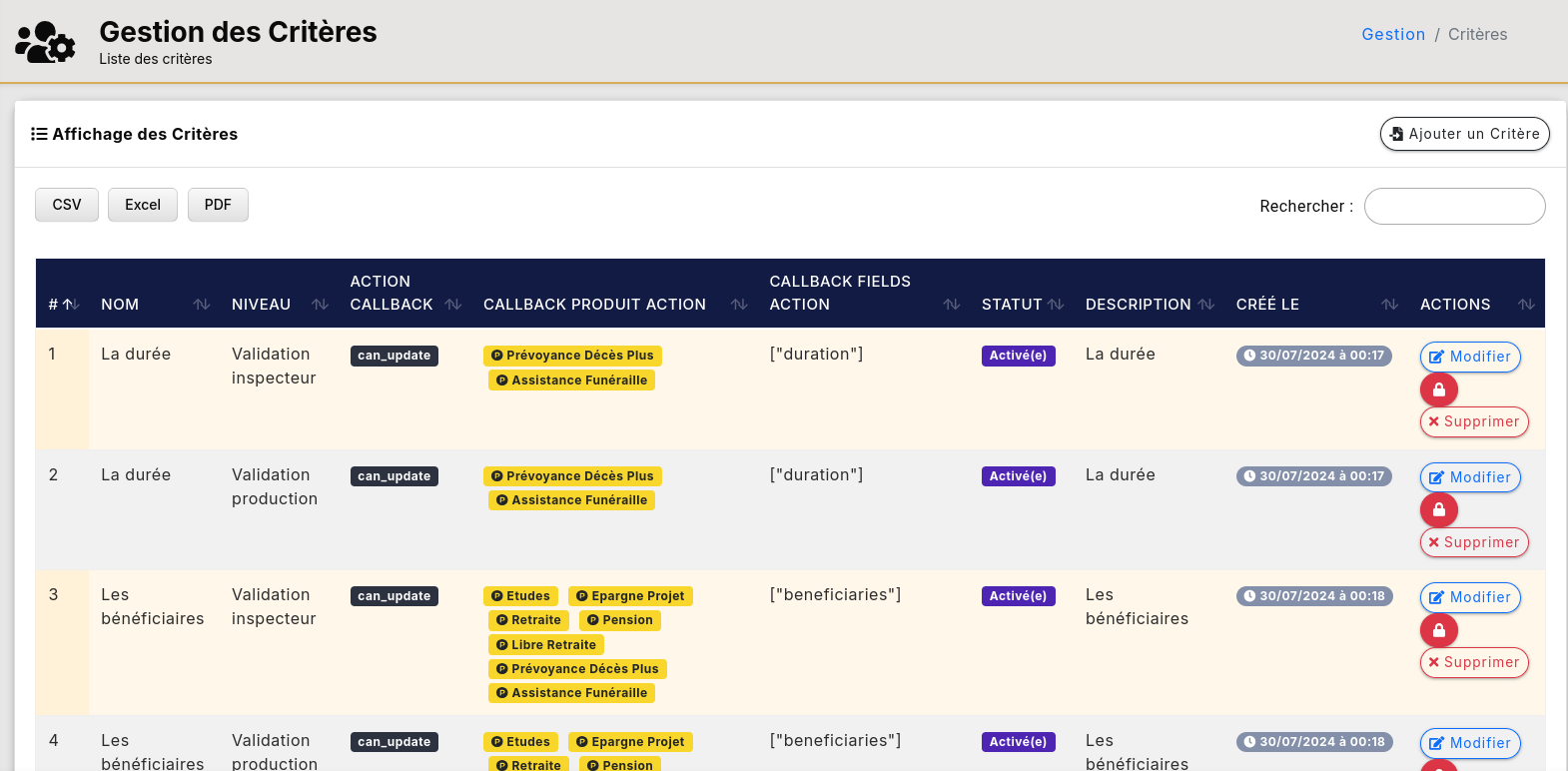The height and width of the screenshot is (771, 1568).
Task: Click the list icon next to Affichage des Critères
Action: [39, 134]
